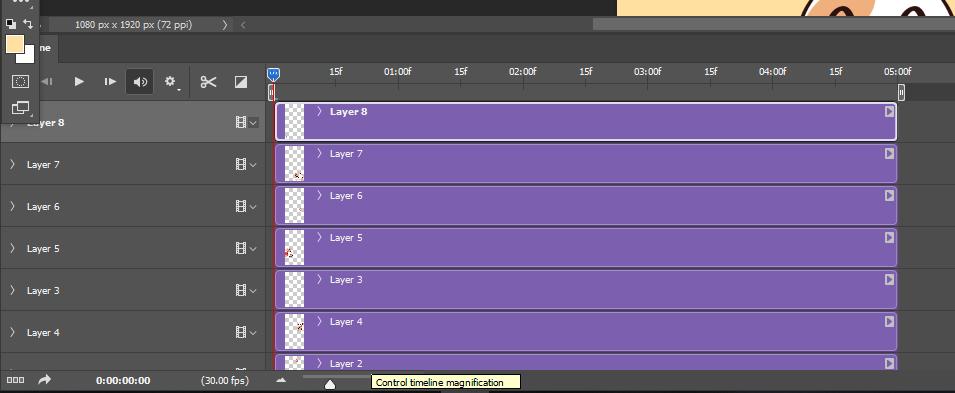
Task: Go to previous frame in timeline
Action: 47,81
